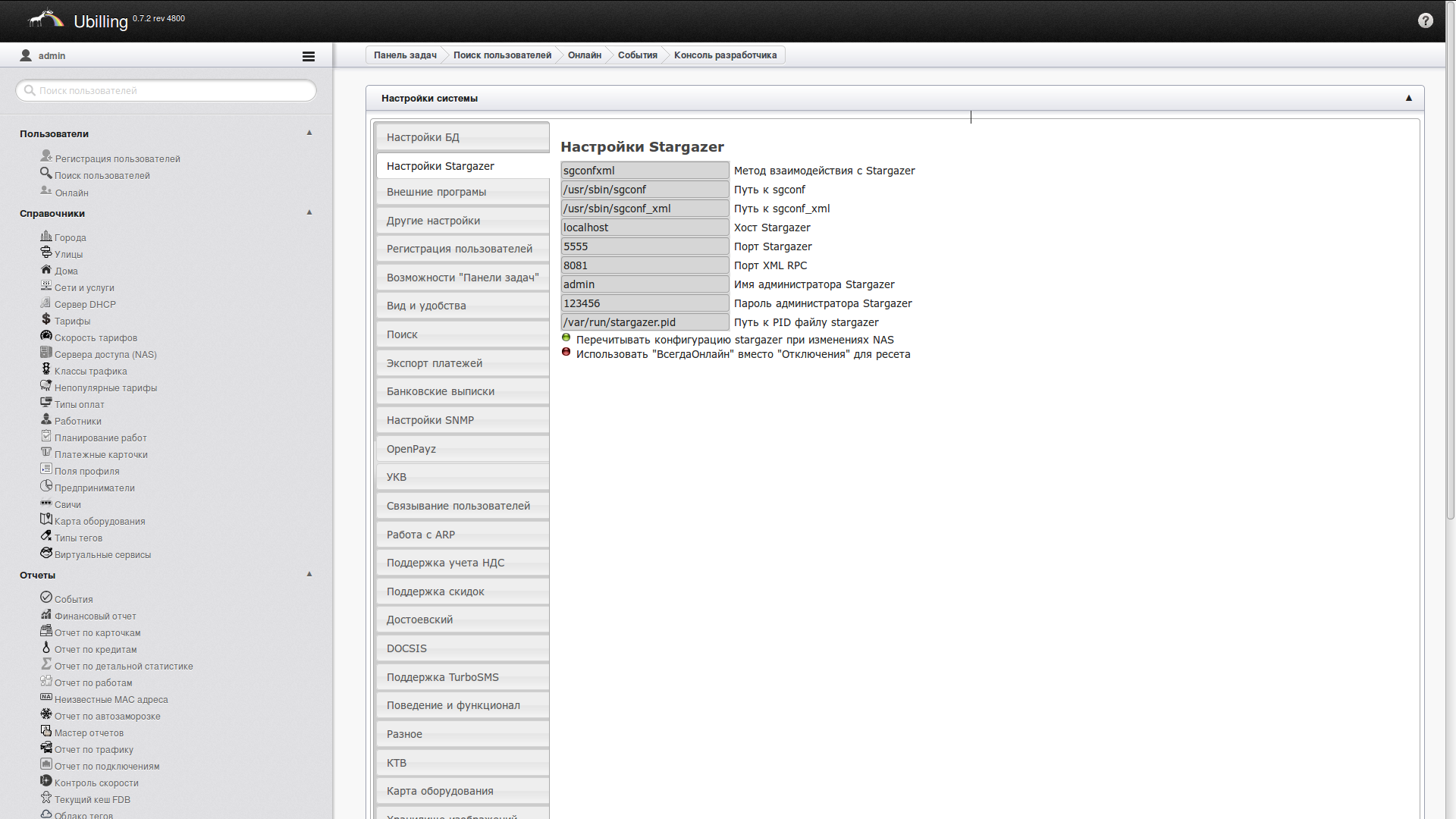Click the Платежные карточки icon
The height and width of the screenshot is (819, 1456).
pos(46,452)
